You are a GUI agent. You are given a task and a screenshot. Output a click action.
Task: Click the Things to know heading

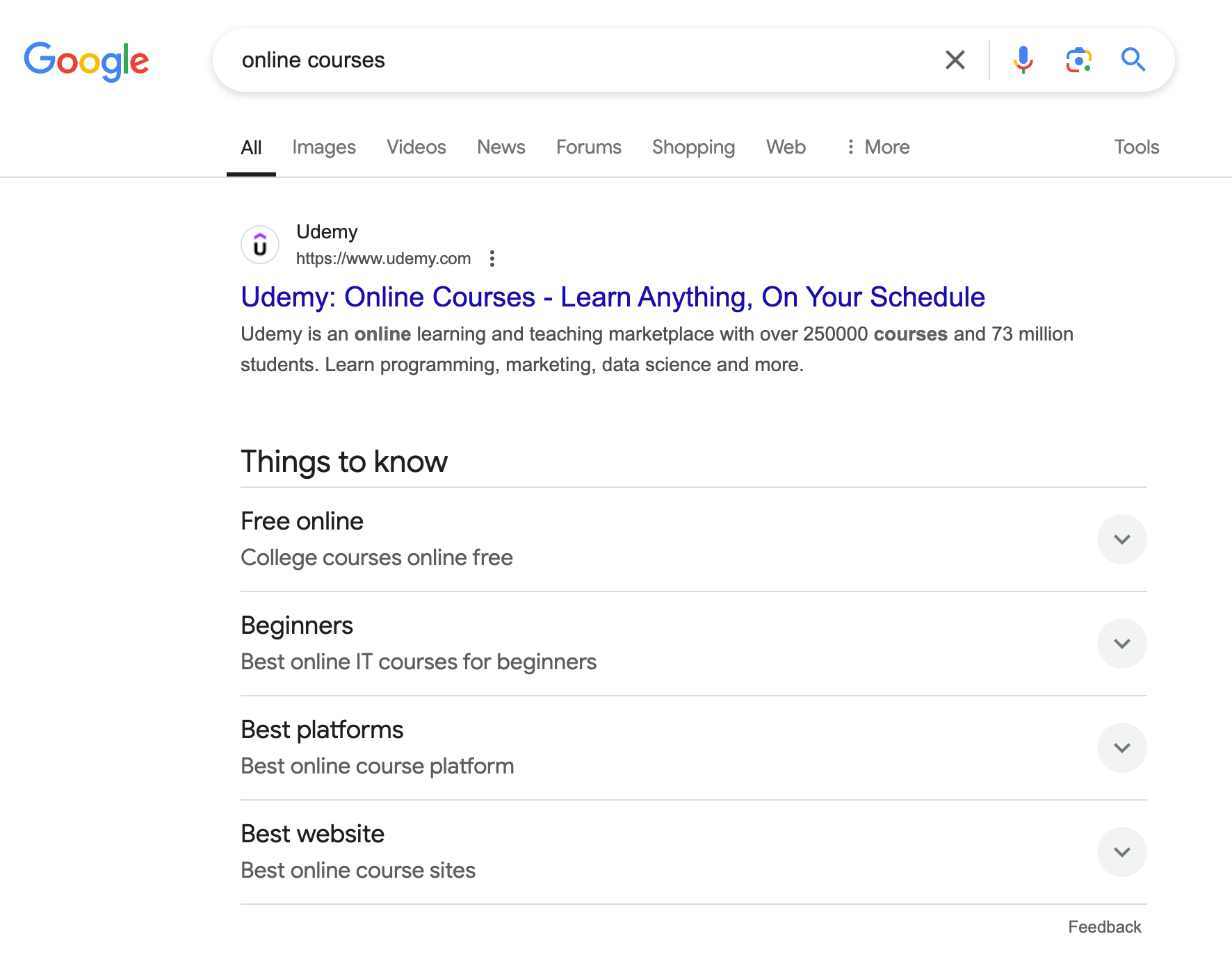pyautogui.click(x=344, y=462)
